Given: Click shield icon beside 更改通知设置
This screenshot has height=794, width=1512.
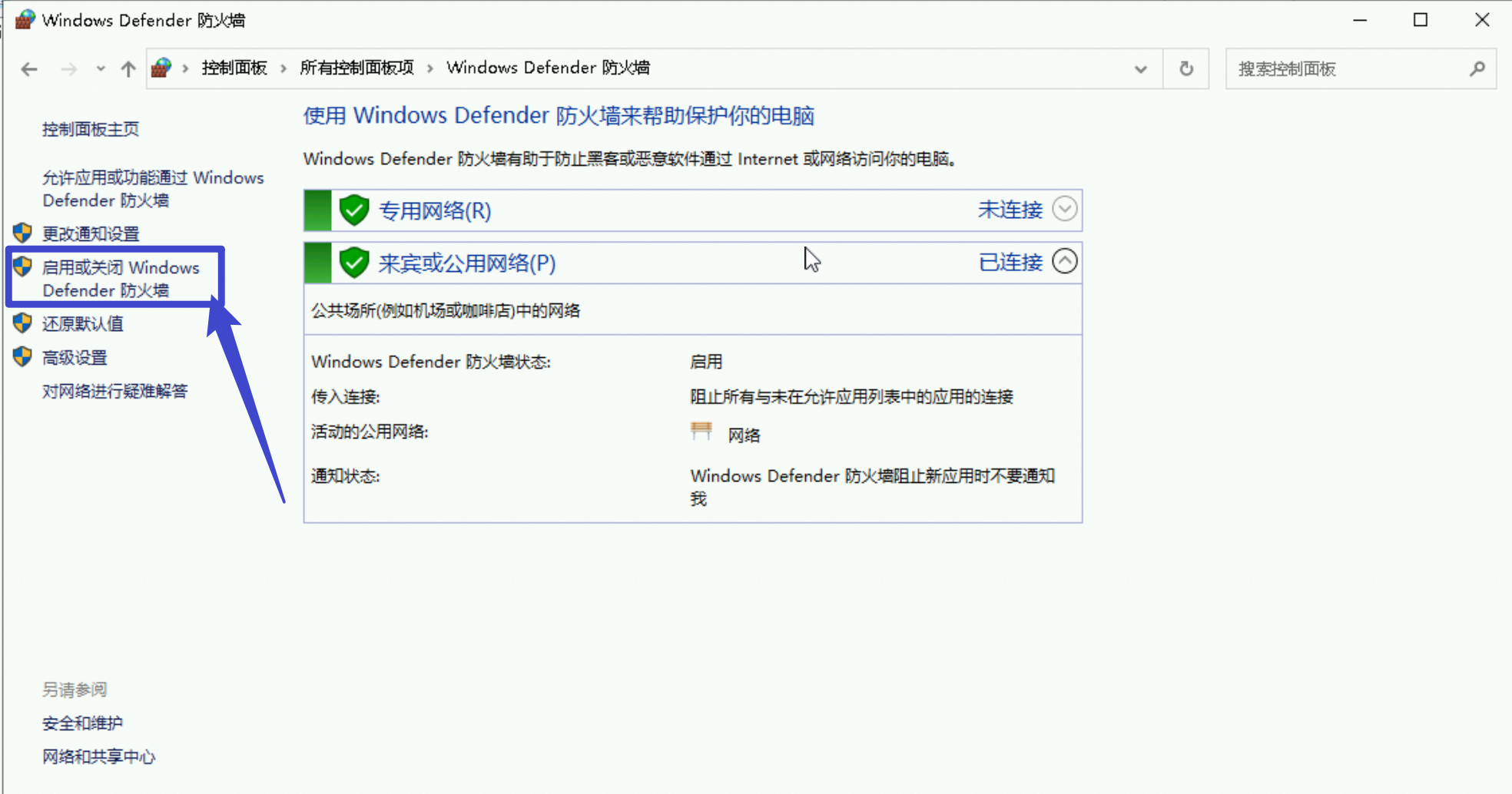Looking at the screenshot, I should [x=22, y=233].
